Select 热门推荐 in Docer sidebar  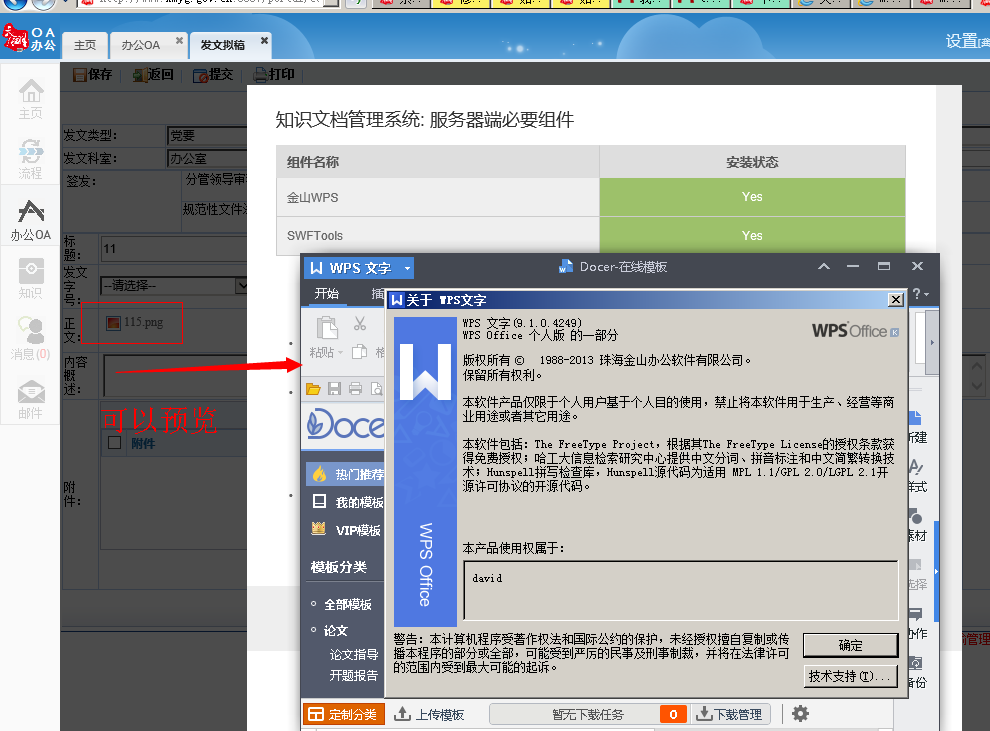click(x=345, y=474)
